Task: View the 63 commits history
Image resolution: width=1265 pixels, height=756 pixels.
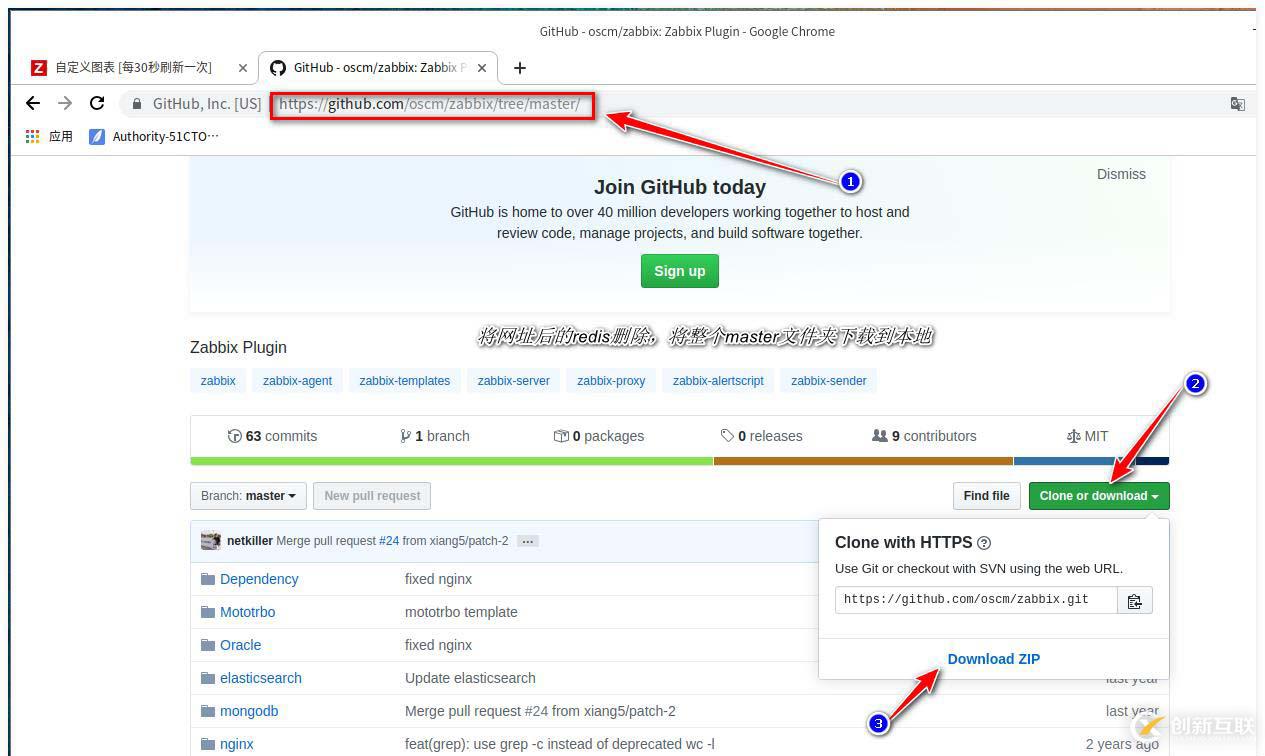Action: (272, 436)
